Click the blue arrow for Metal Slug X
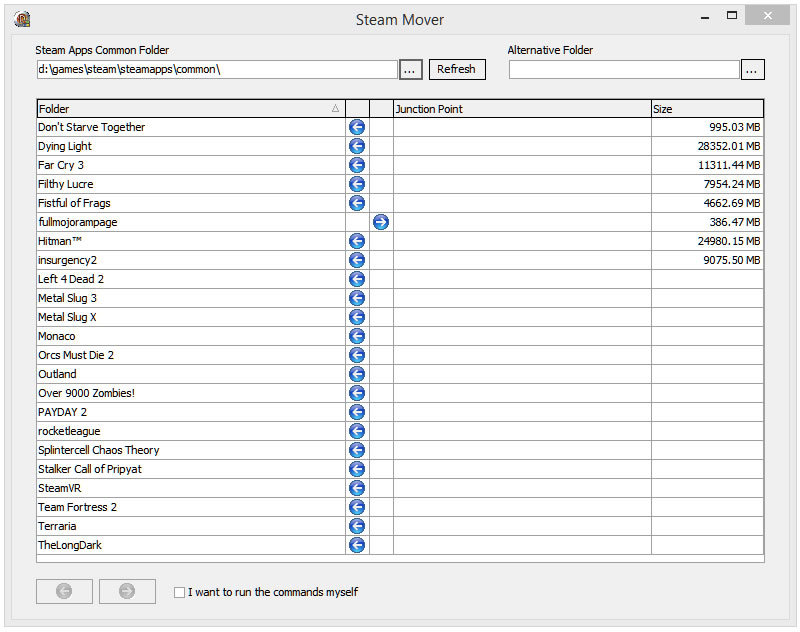800x632 pixels. tap(357, 317)
